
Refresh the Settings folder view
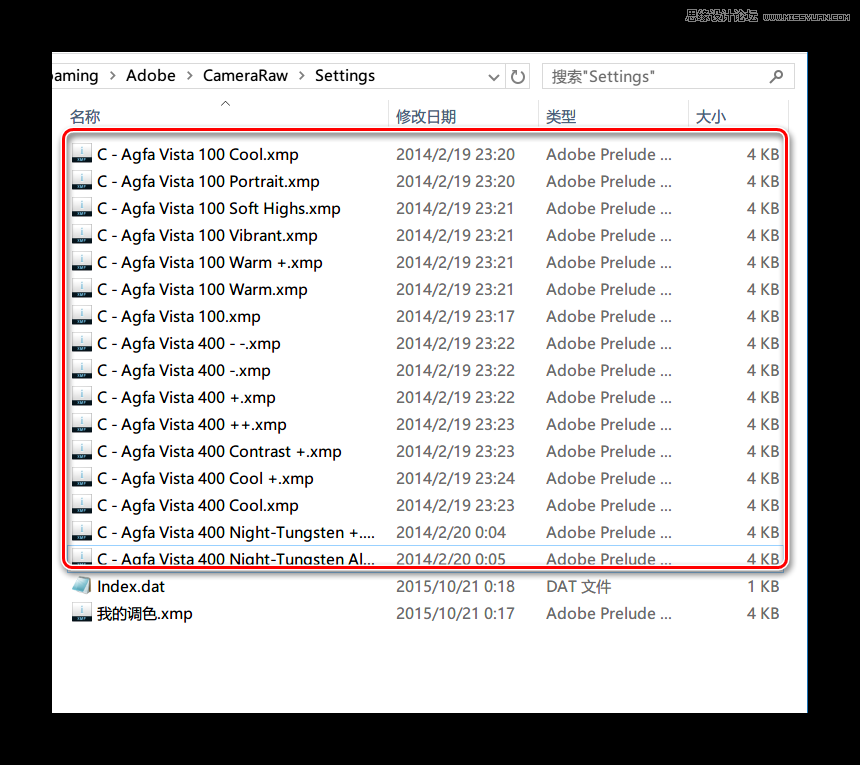[518, 76]
